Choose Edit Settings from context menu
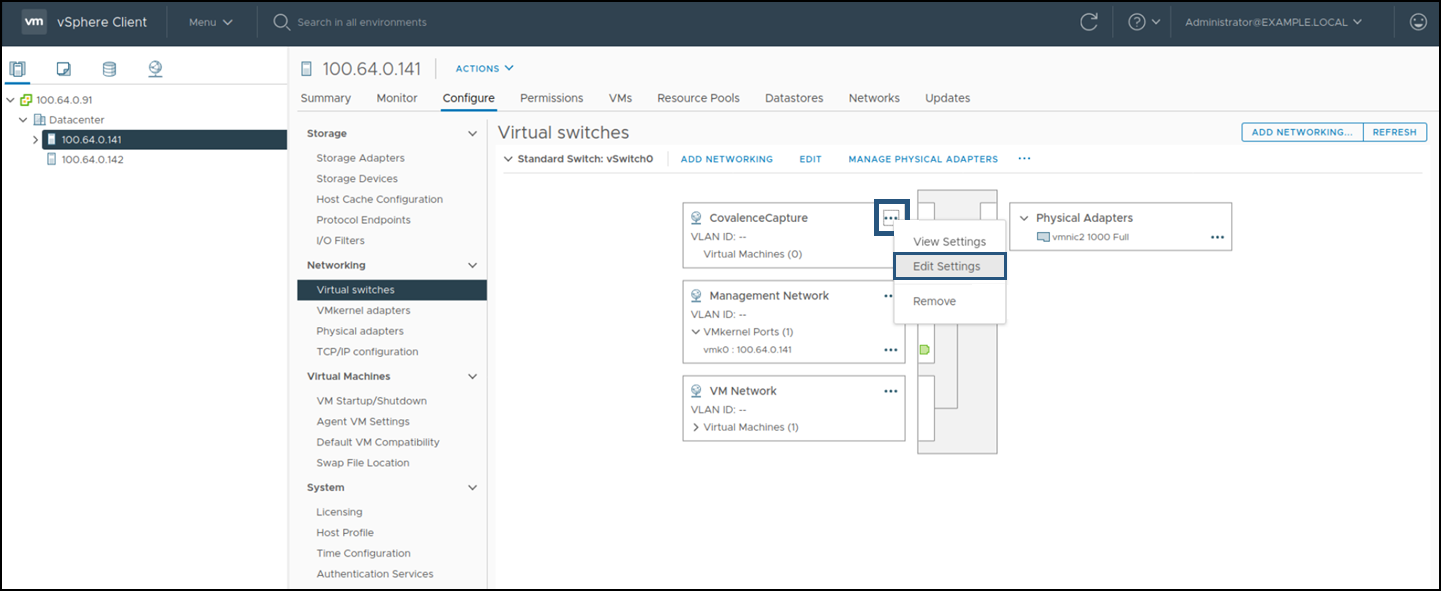This screenshot has width=1441, height=591. pos(949,266)
